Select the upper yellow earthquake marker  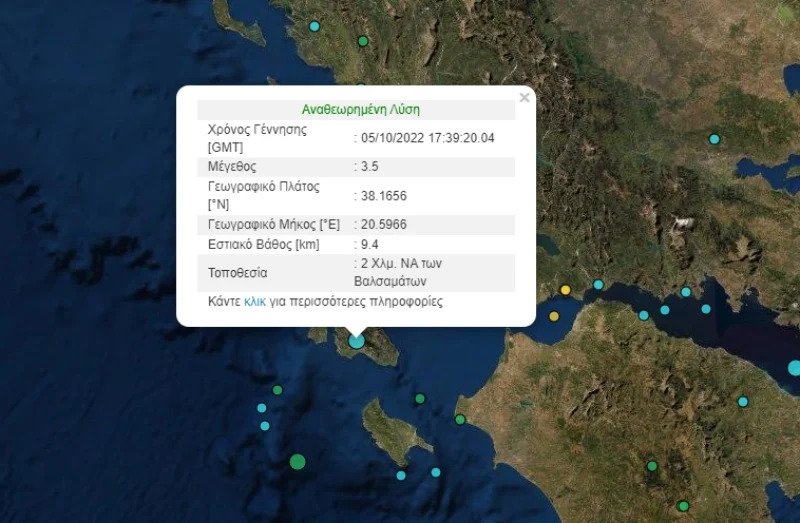coord(565,290)
